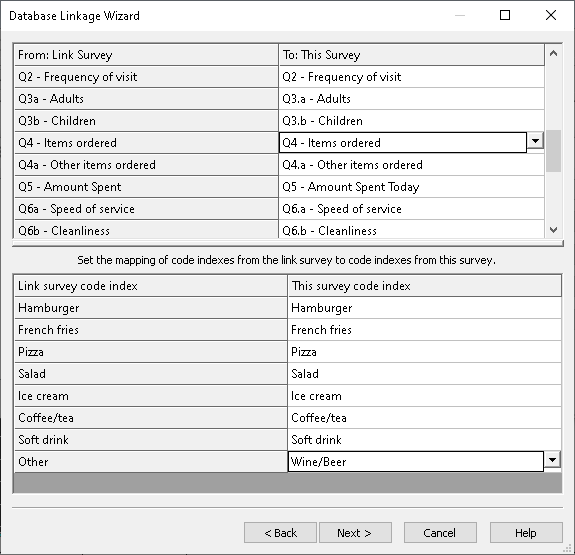The height and width of the screenshot is (555, 575).
Task: Open the Wine/Beer code index dropdown arrow
Action: [552, 460]
